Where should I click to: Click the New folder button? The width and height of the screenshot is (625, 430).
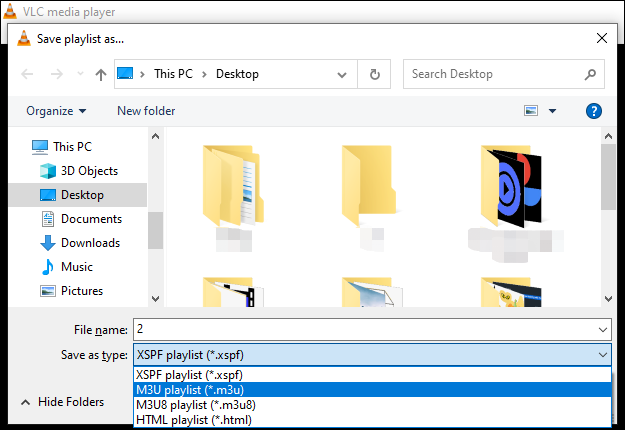[146, 111]
